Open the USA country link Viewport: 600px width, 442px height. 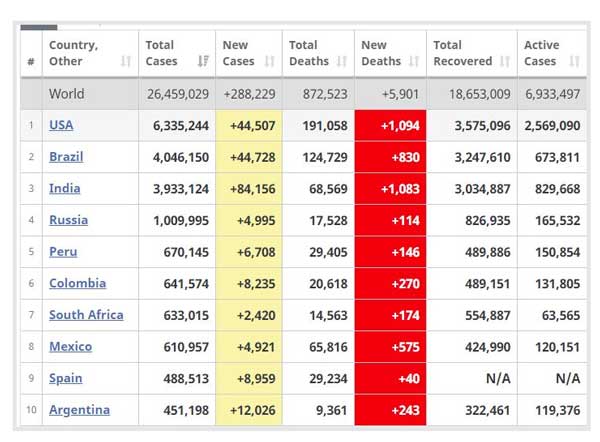(61, 125)
